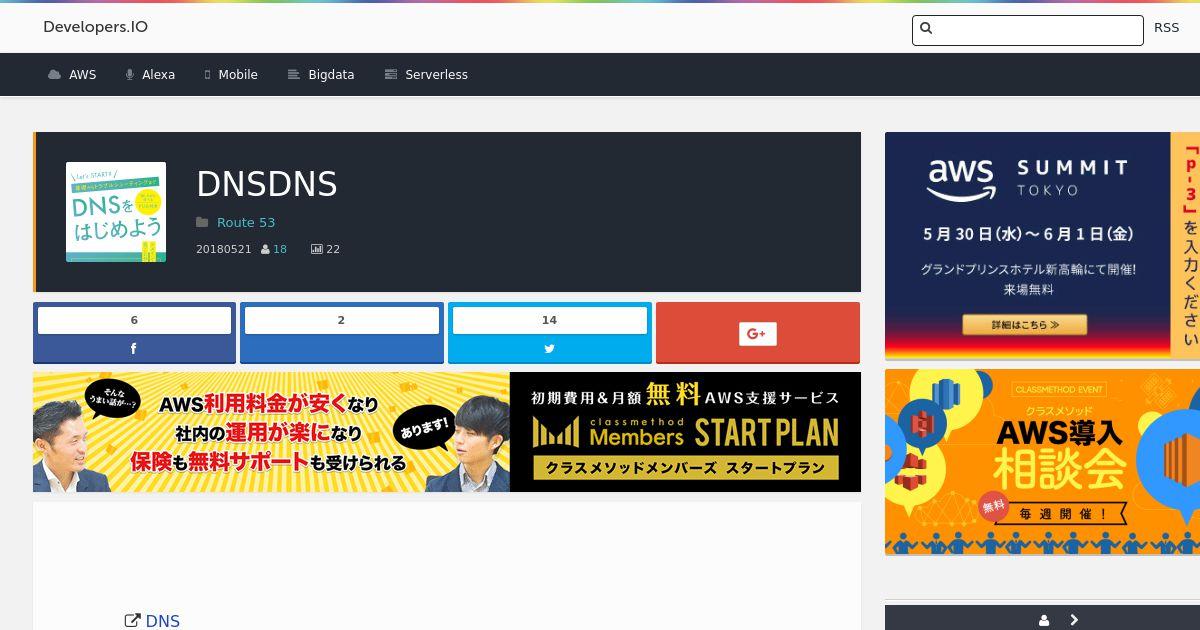Click the article title DNSDNS
This screenshot has width=1200, height=630.
click(267, 184)
